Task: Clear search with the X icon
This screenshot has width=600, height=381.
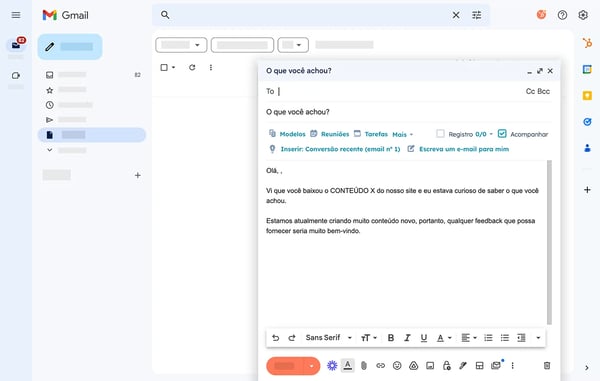Action: 456,15
